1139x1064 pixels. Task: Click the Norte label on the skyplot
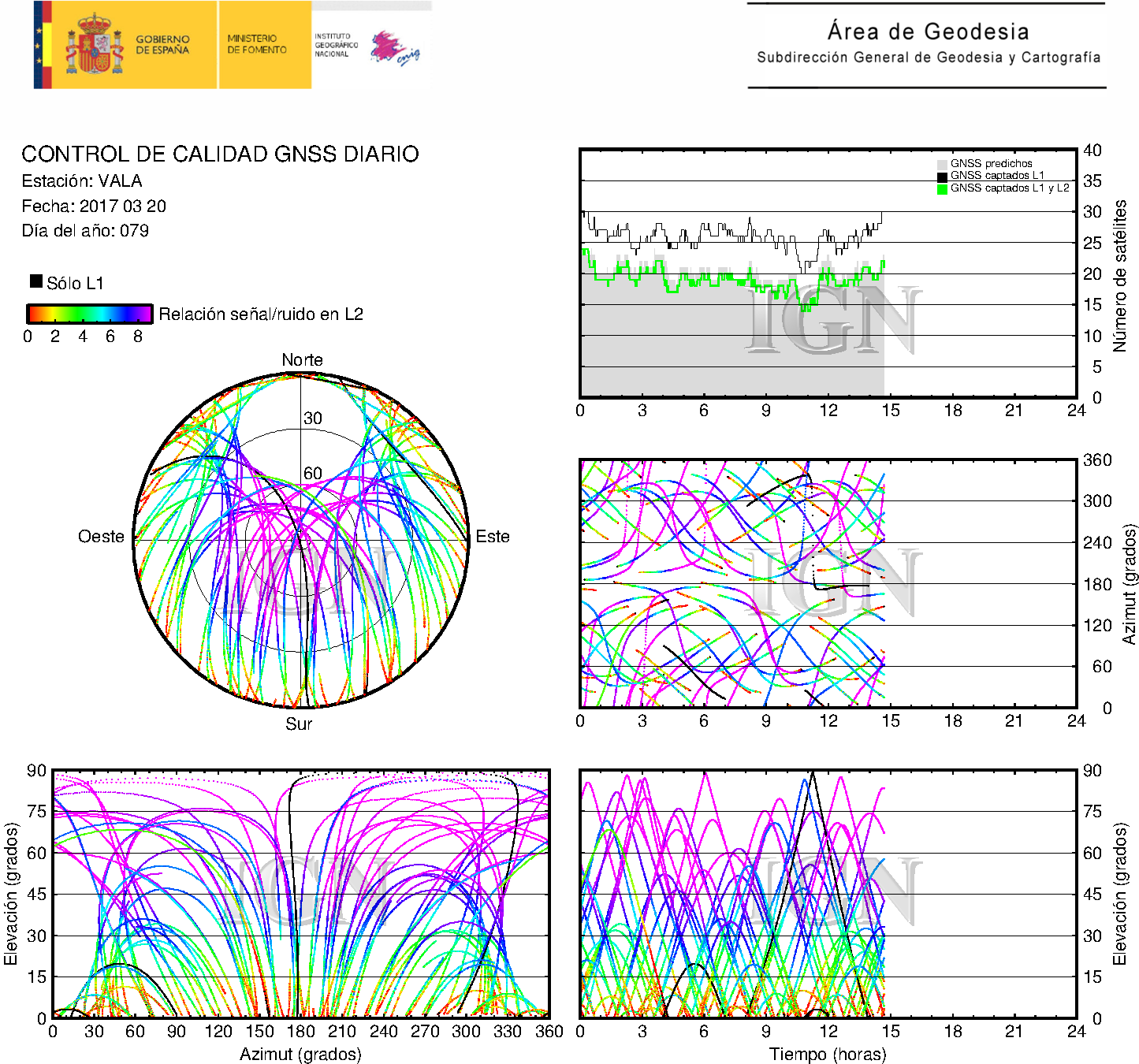click(x=302, y=360)
